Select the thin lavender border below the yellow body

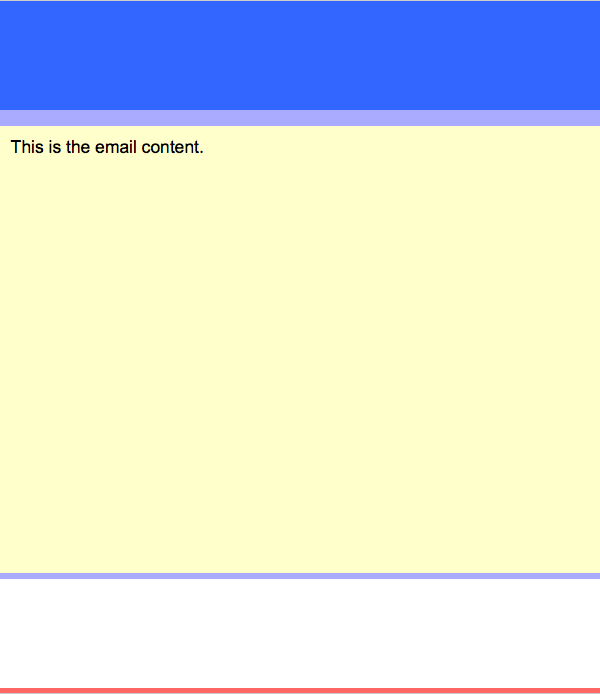(300, 576)
